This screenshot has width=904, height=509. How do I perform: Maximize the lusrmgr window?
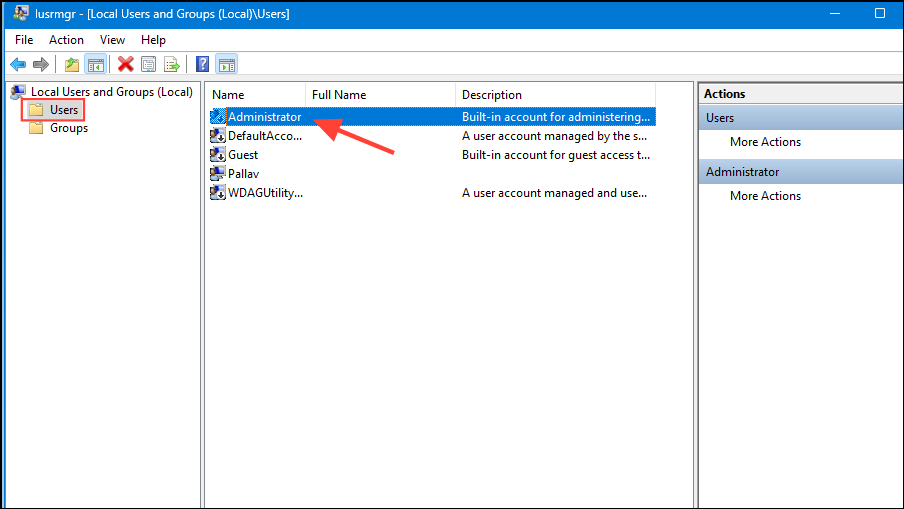pyautogui.click(x=880, y=13)
